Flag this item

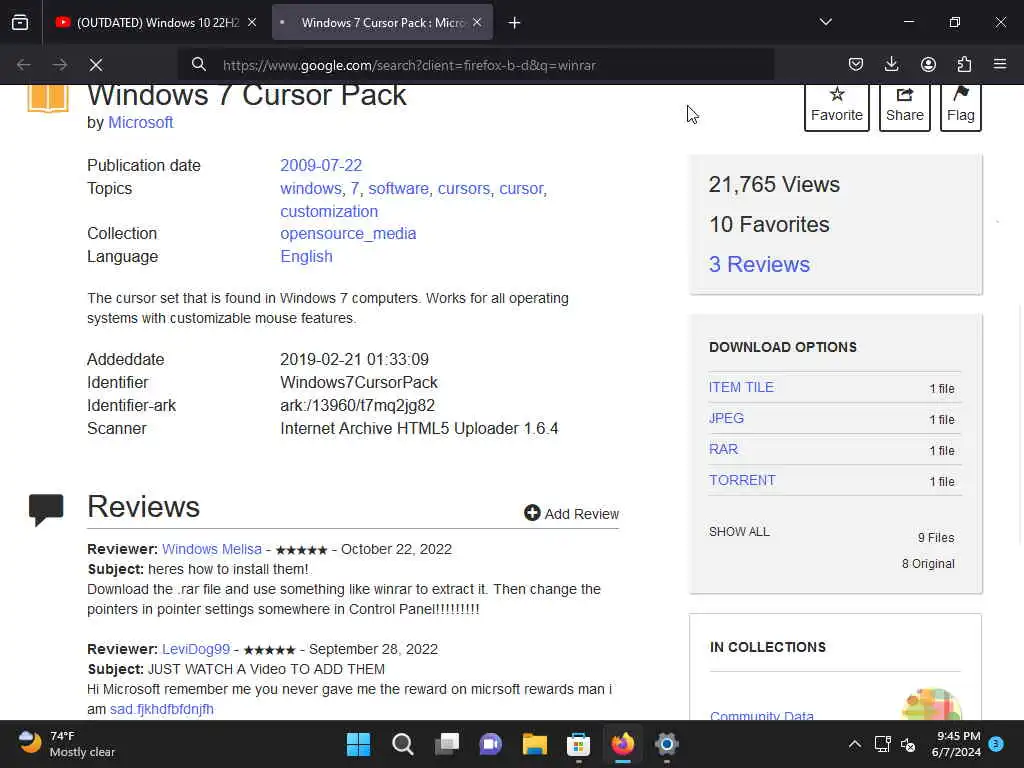click(961, 107)
